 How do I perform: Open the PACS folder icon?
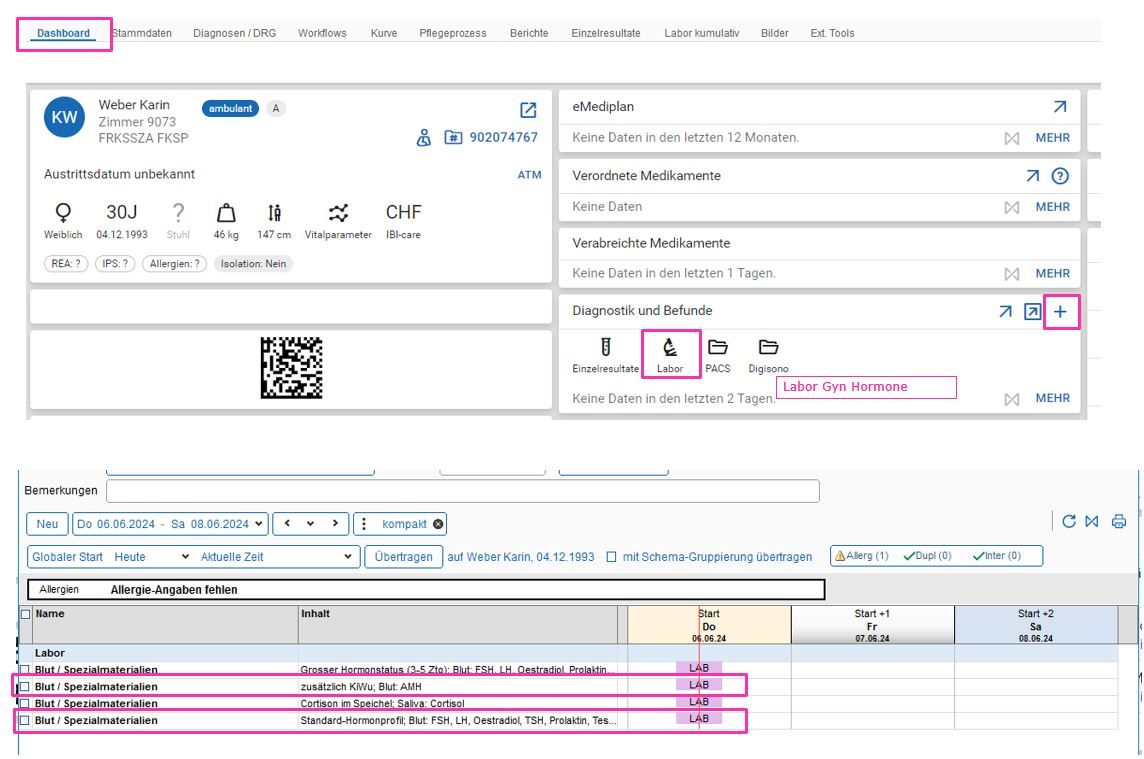[717, 348]
